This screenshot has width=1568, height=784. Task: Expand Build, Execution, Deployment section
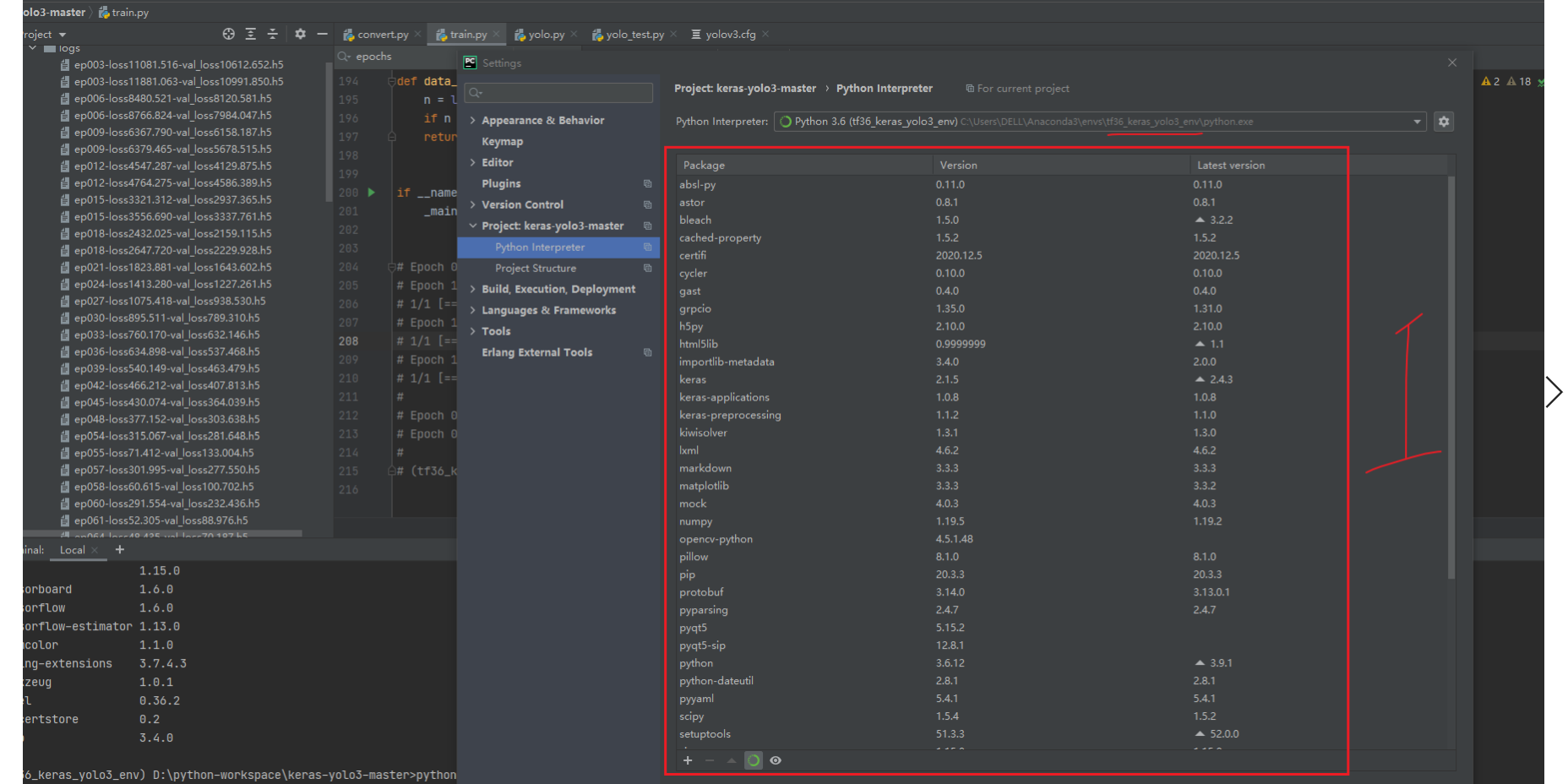[x=472, y=289]
